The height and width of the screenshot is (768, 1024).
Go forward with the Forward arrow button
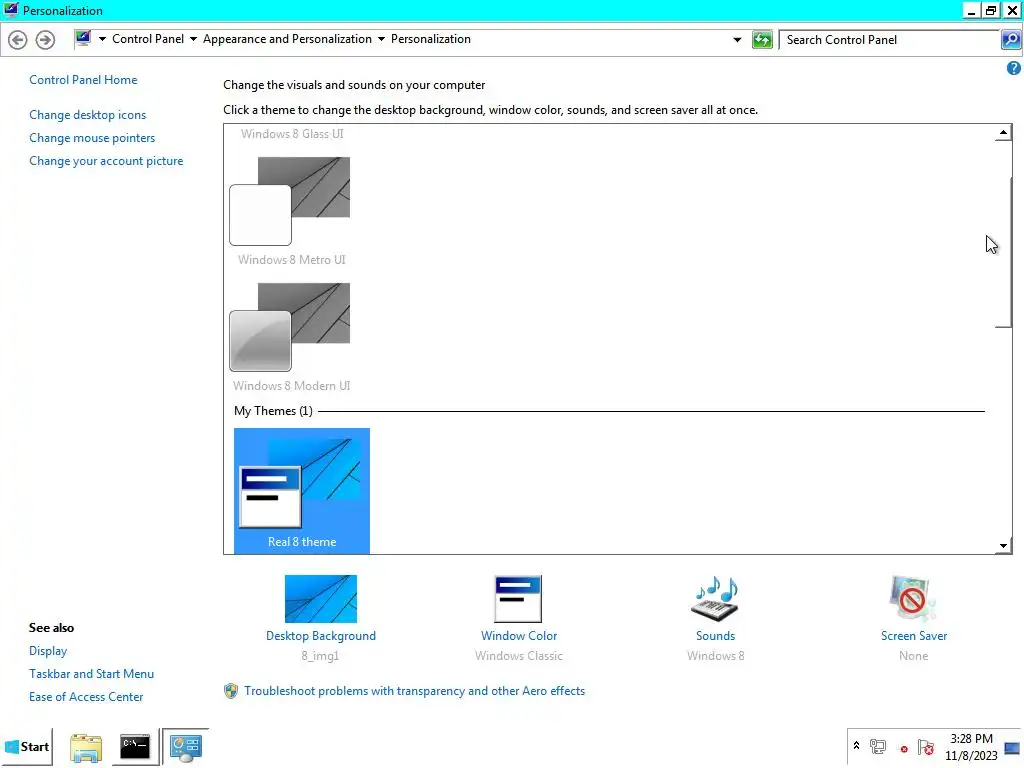[45, 40]
